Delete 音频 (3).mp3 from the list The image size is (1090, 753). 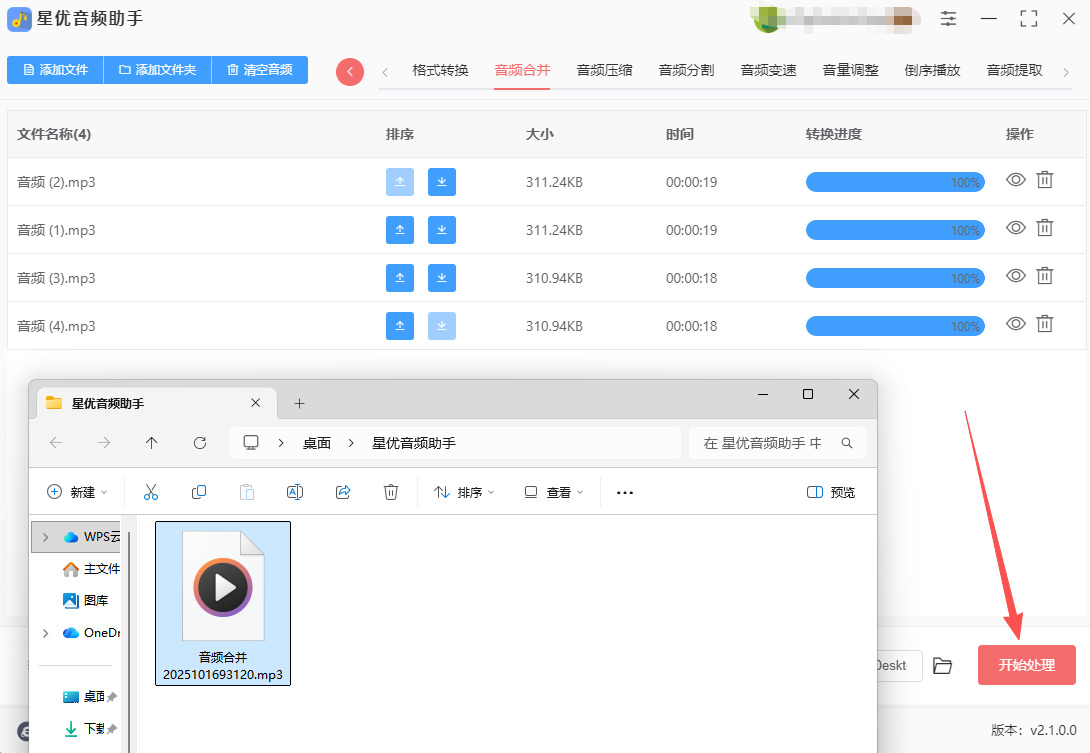[1045, 276]
